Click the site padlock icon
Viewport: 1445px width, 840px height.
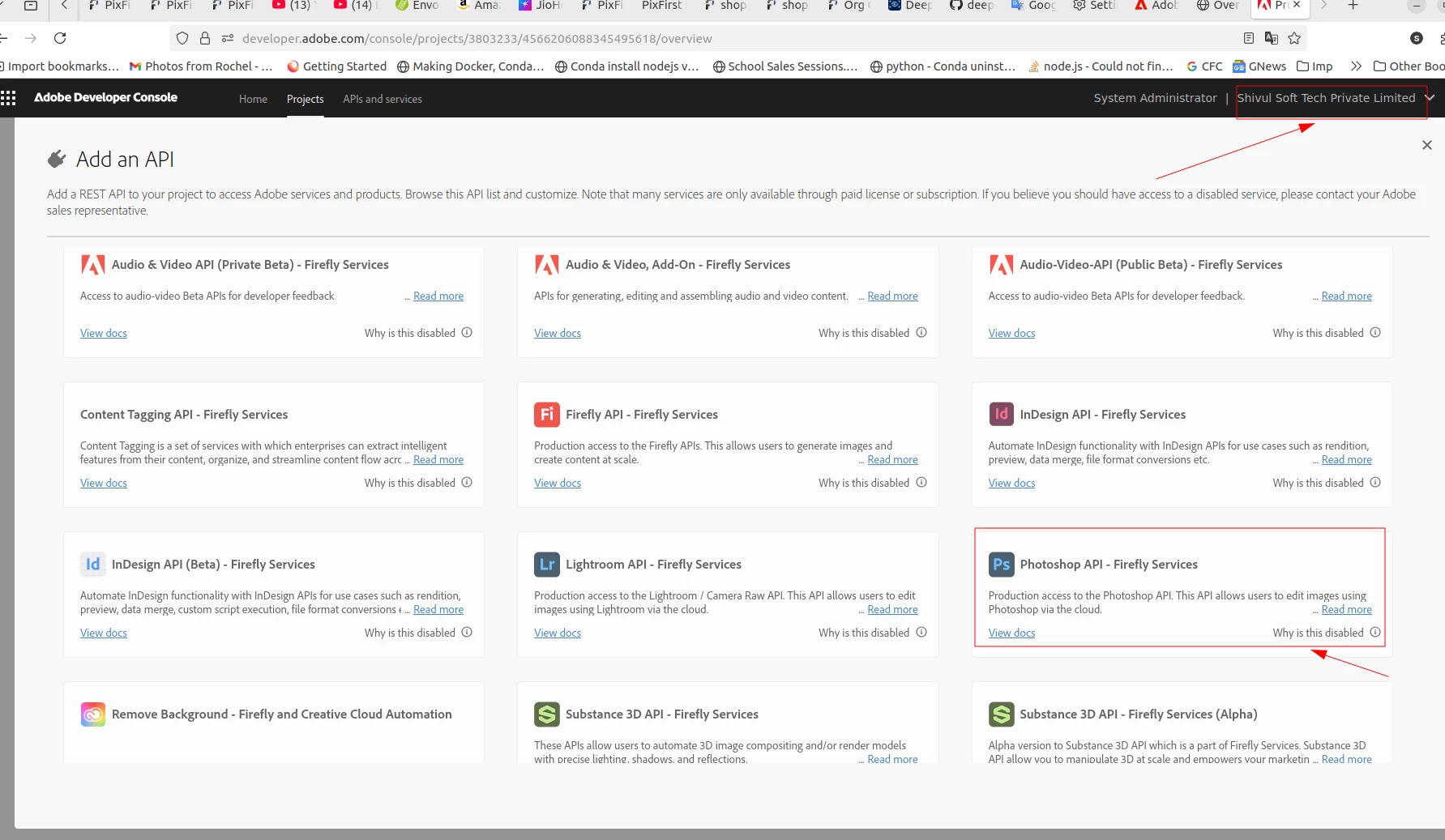click(205, 38)
